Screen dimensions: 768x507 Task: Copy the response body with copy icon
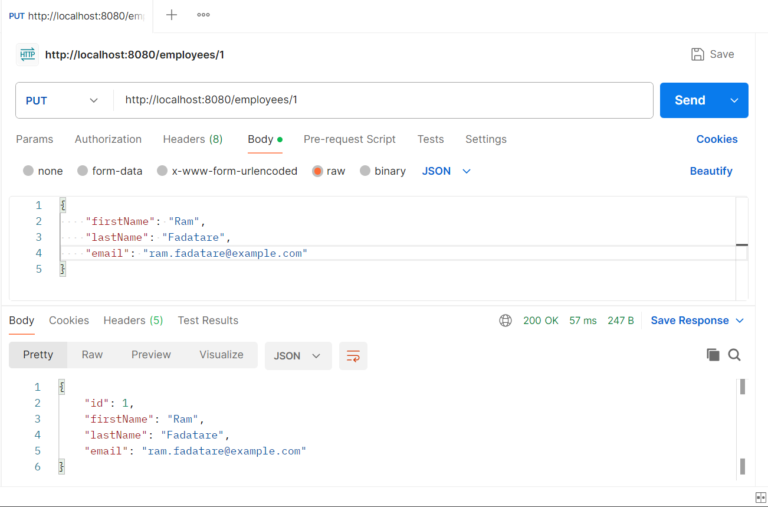click(713, 355)
